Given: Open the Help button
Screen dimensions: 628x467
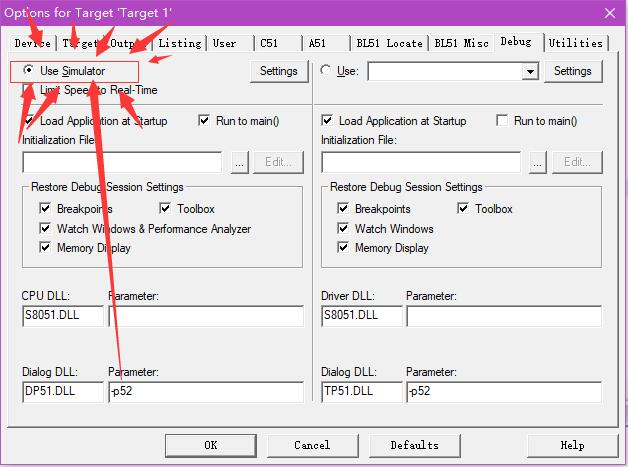Looking at the screenshot, I should pos(572,445).
